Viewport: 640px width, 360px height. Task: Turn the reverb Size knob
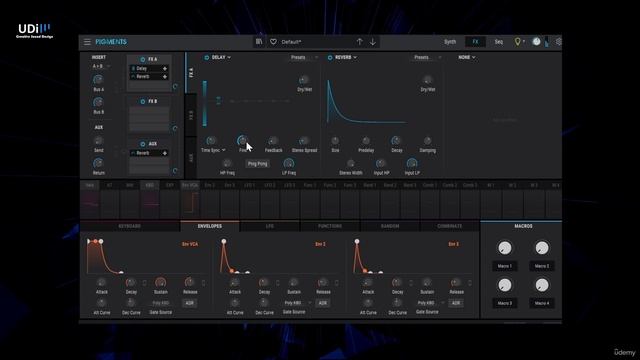(335, 141)
